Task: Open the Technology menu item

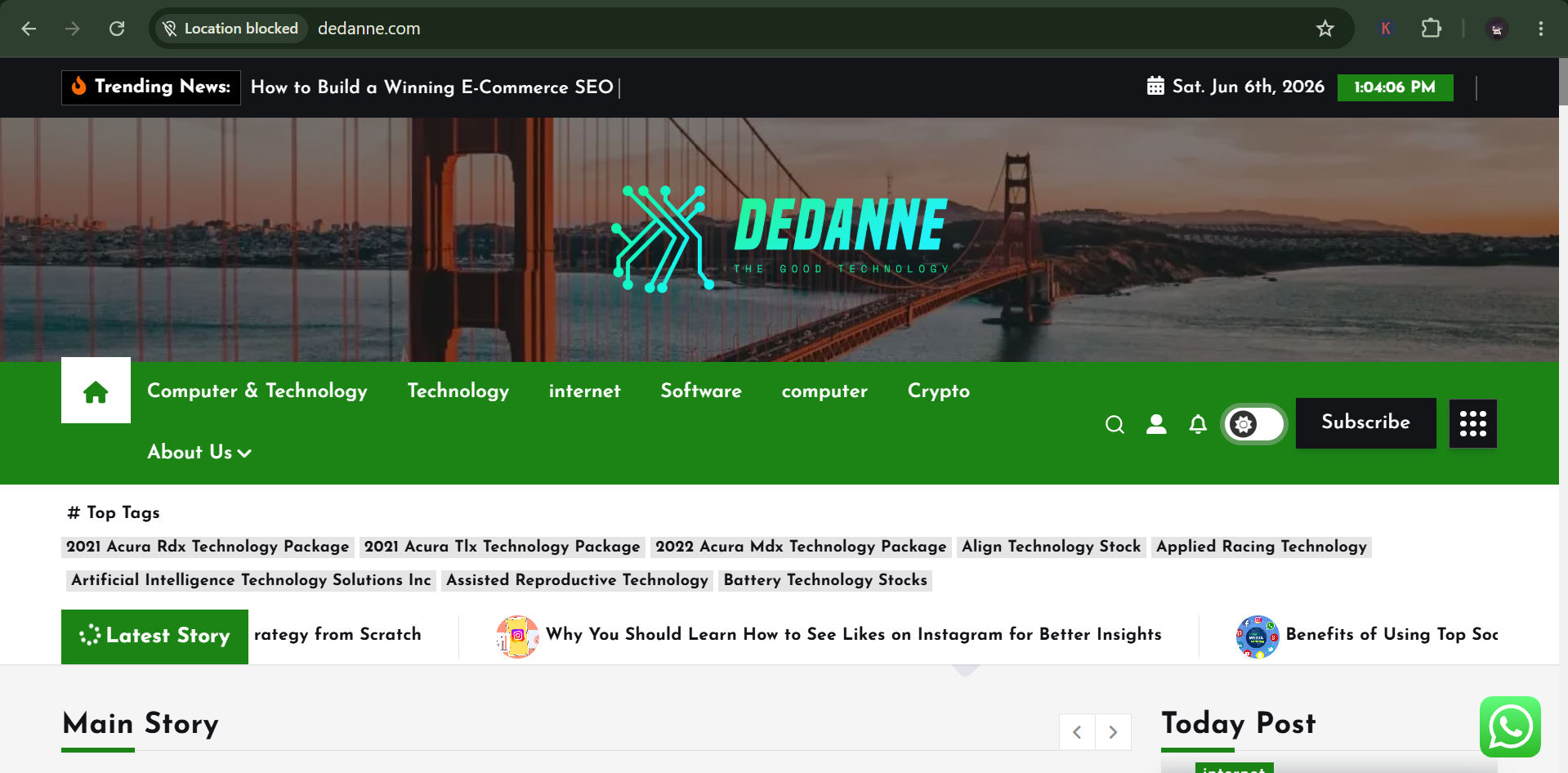Action: (x=458, y=391)
